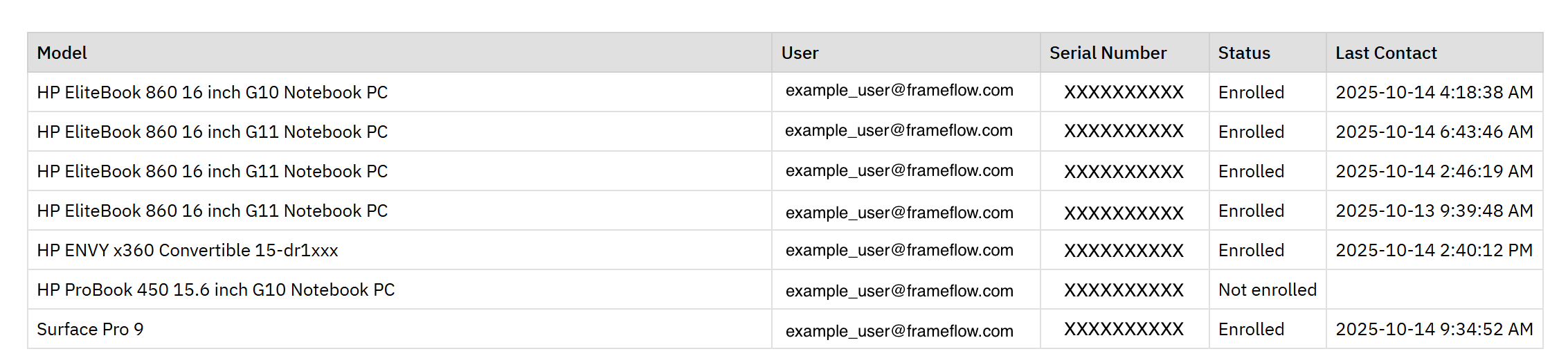Screen dimensions: 1568x356
Task: Sort by the Last Contact header
Action: pos(1386,53)
